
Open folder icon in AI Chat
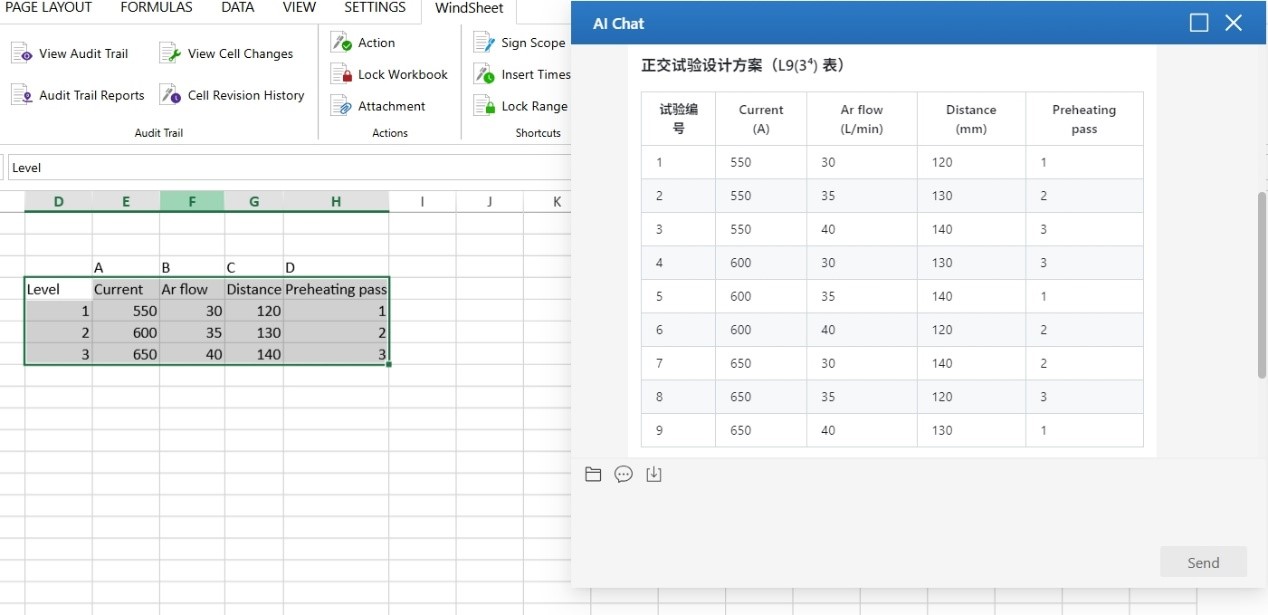[593, 474]
